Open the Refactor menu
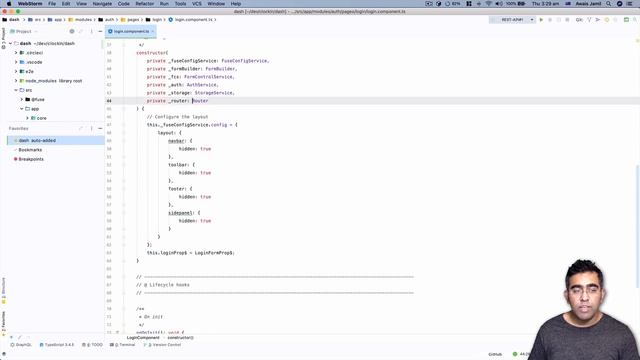This screenshot has height=360, width=640. [144, 4]
